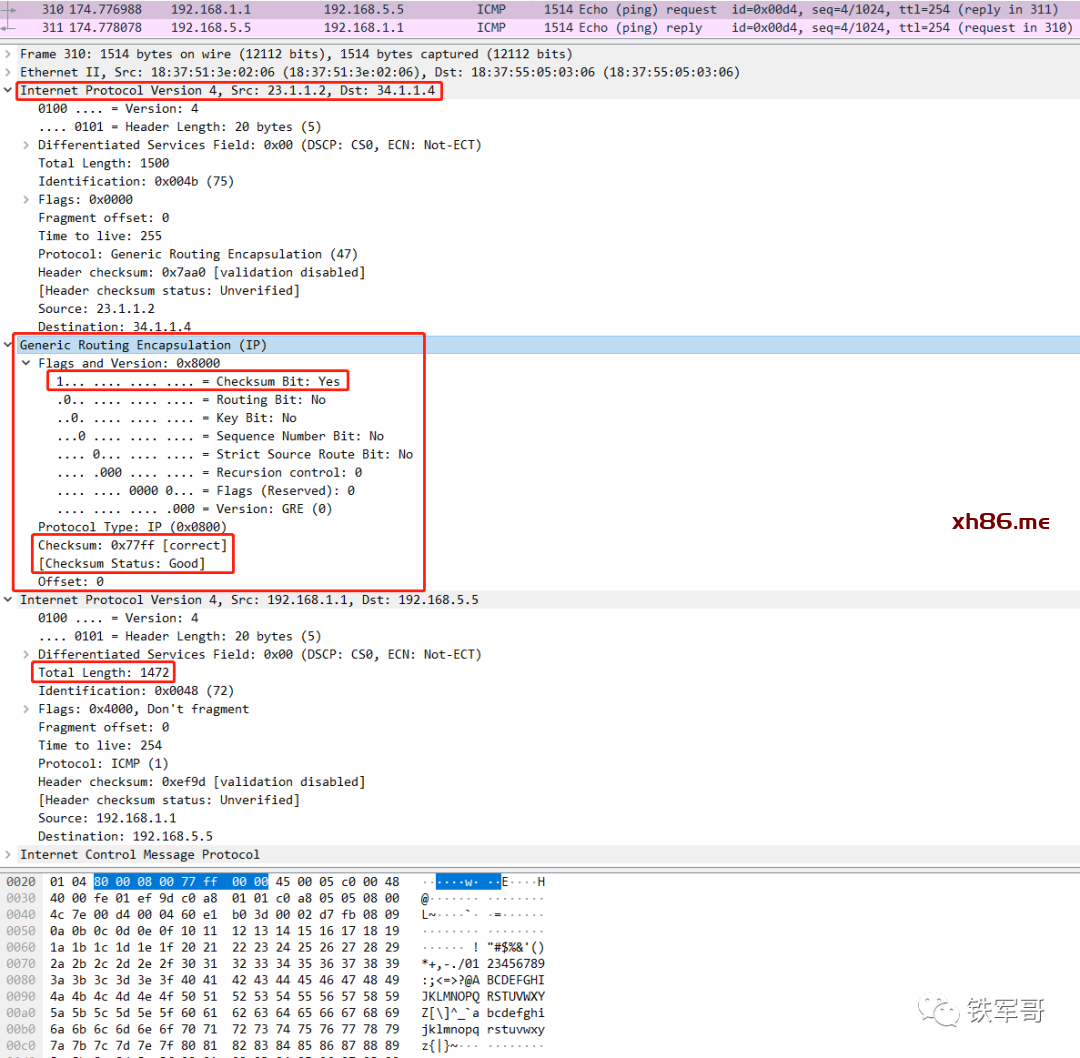The width and height of the screenshot is (1080, 1058).
Task: Collapse outer IPv4 header with Src 23.1.1.2
Action: [10, 91]
